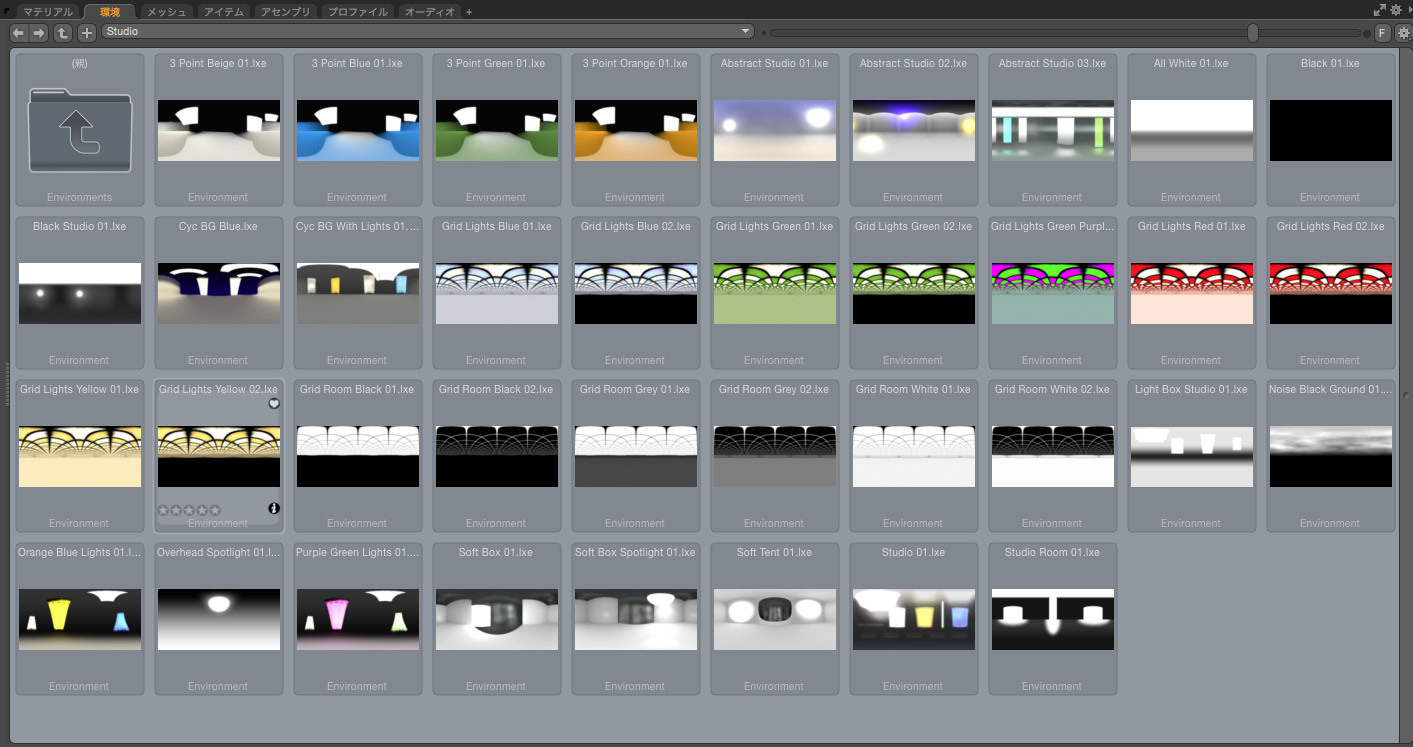Select Studio 01 environment preset
The image size is (1413, 747).
pos(913,619)
